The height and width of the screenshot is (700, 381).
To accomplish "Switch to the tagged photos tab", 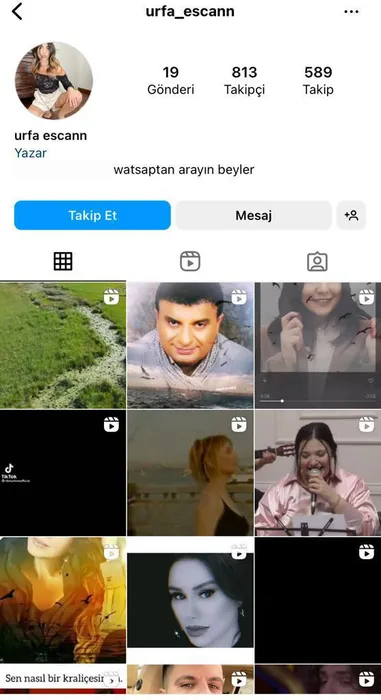I will click(317, 262).
